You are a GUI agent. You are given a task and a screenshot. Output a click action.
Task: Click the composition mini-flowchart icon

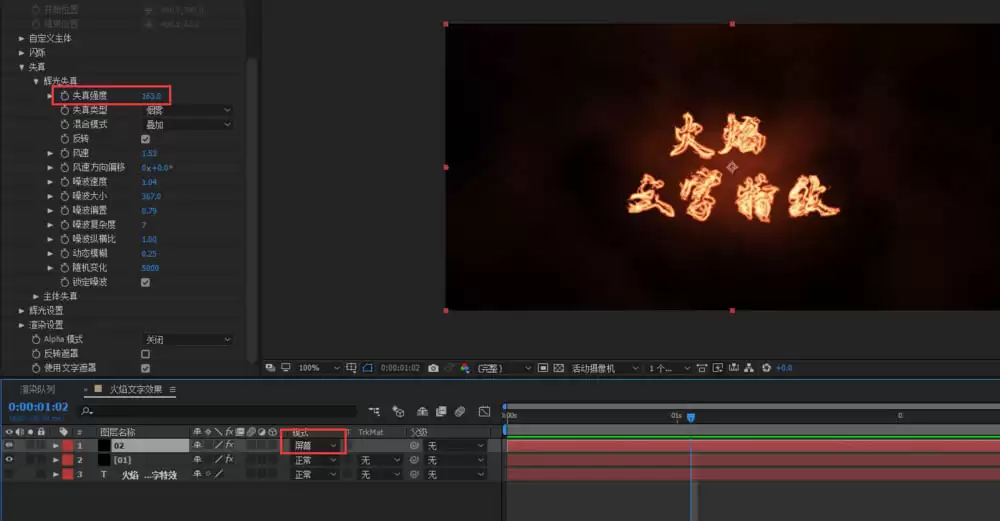374,411
